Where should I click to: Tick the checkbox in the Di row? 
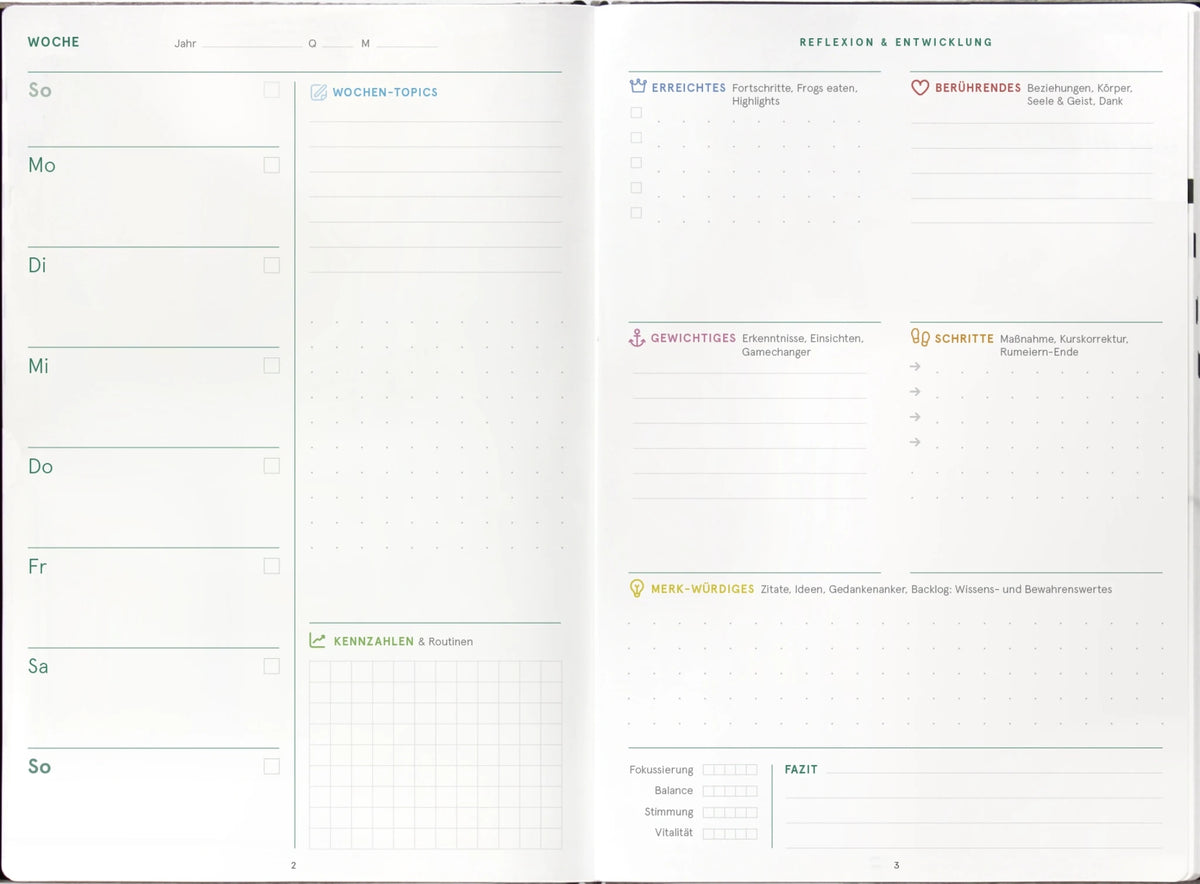(x=272, y=265)
